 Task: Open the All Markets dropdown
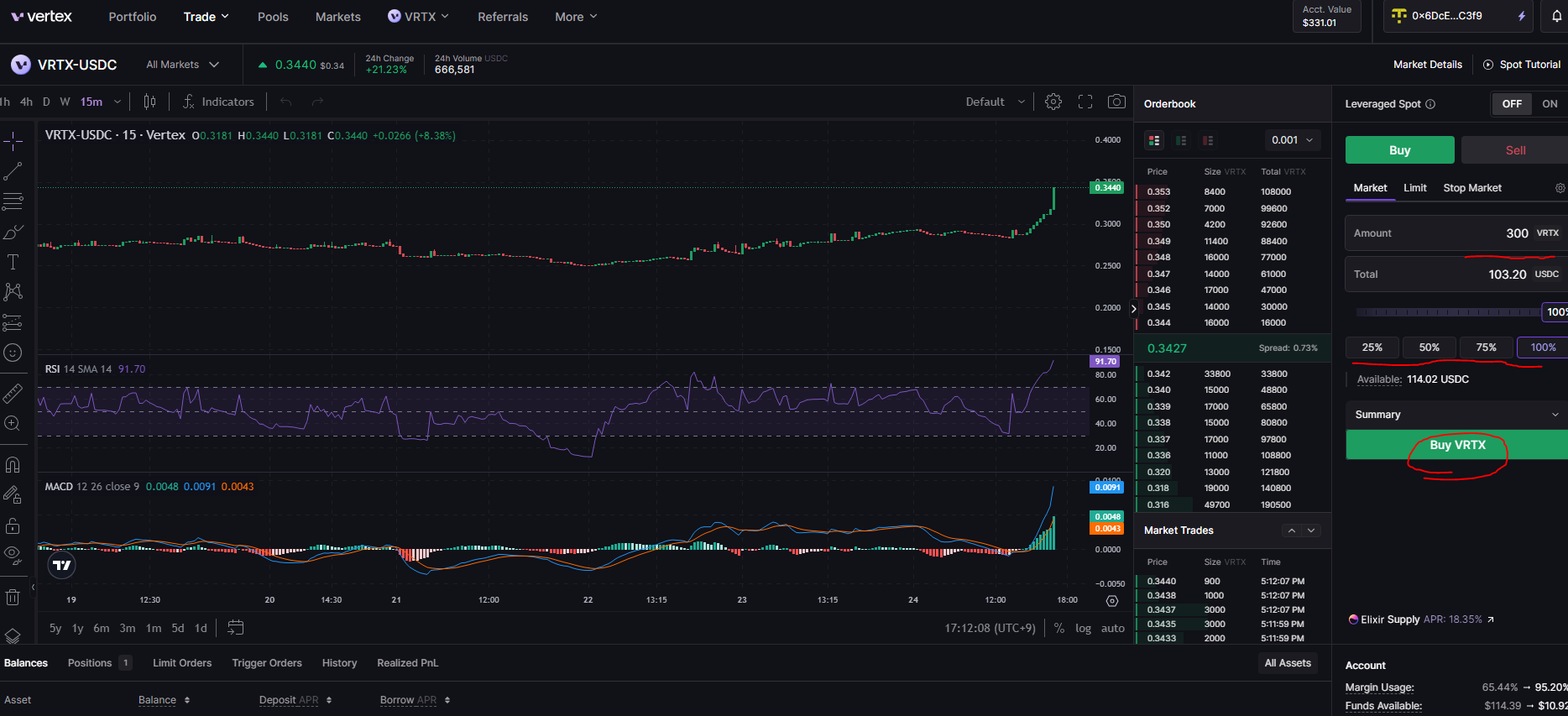point(183,65)
